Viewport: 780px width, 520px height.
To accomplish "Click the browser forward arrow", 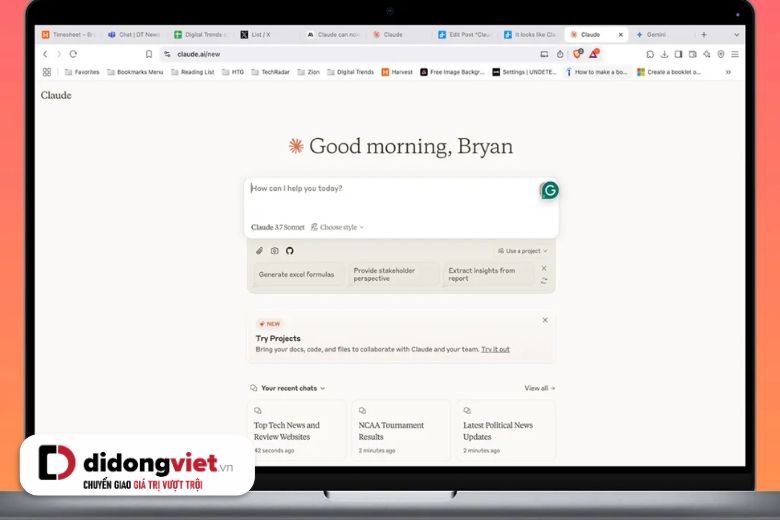I will click(x=59, y=54).
